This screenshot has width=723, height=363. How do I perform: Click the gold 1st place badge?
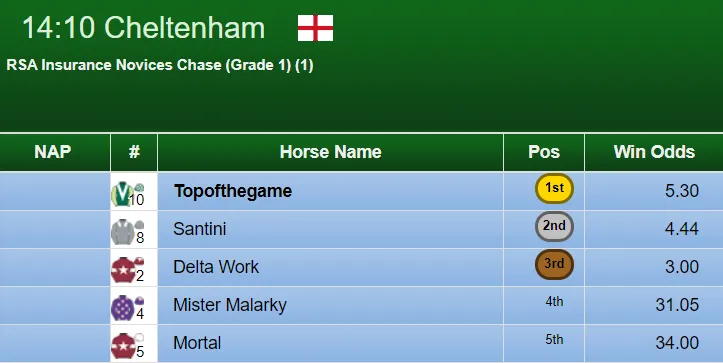click(554, 188)
